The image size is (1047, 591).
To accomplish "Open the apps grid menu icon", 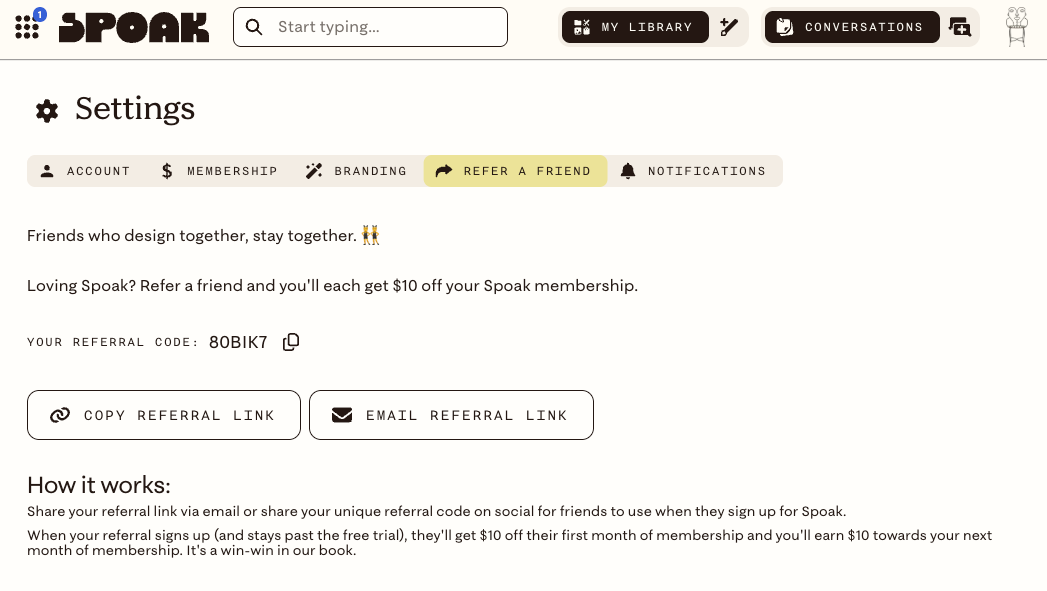I will pos(27,27).
